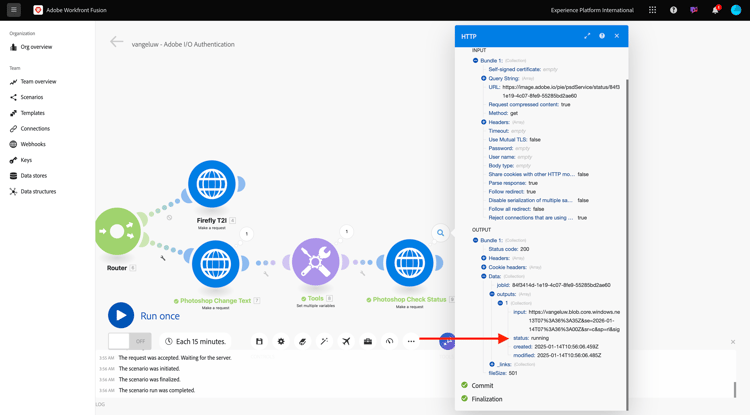Select the Photoshop Check Status module

pyautogui.click(x=409, y=262)
